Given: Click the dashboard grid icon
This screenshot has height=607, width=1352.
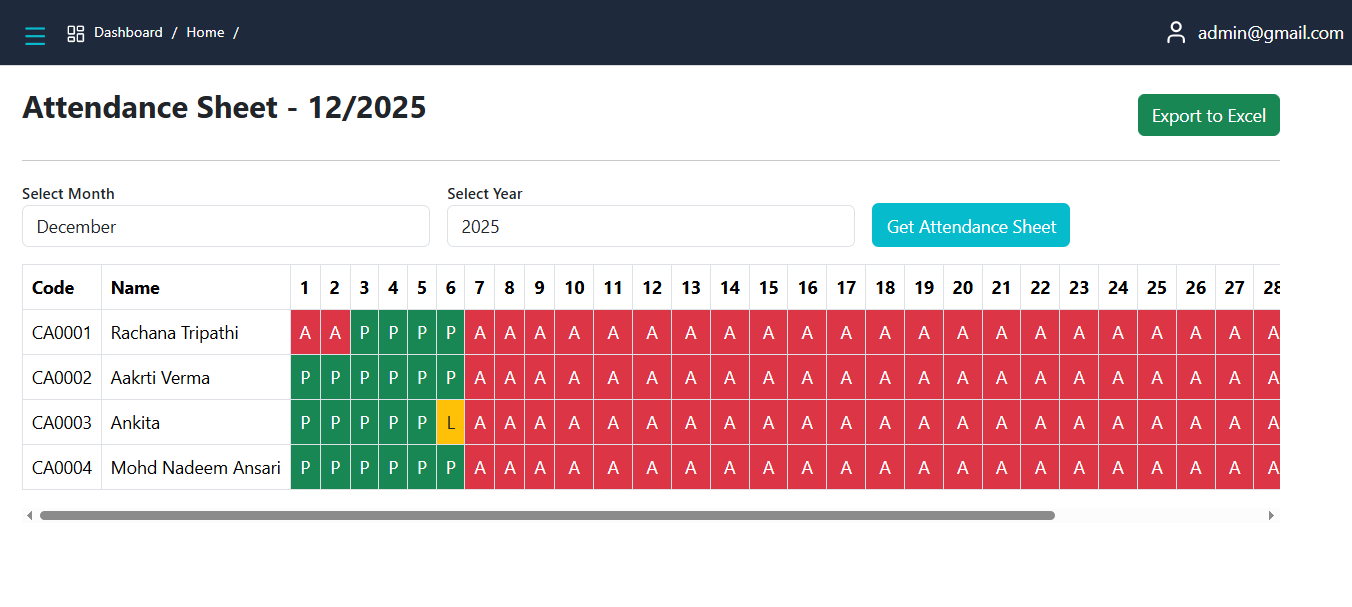Looking at the screenshot, I should [76, 33].
